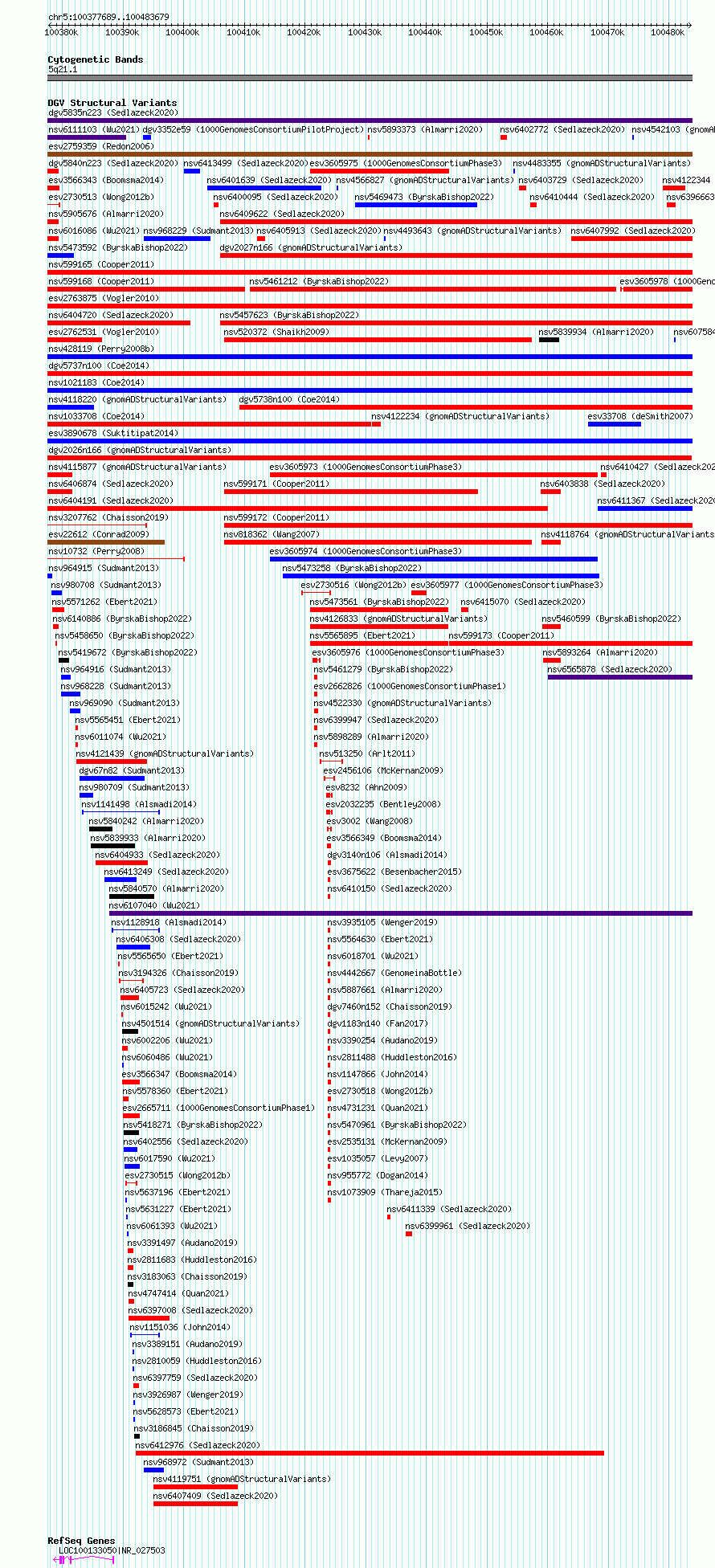Click nsv3207762 (Chaisson2019) label
Screen dimensions: 715x1568
(108, 517)
